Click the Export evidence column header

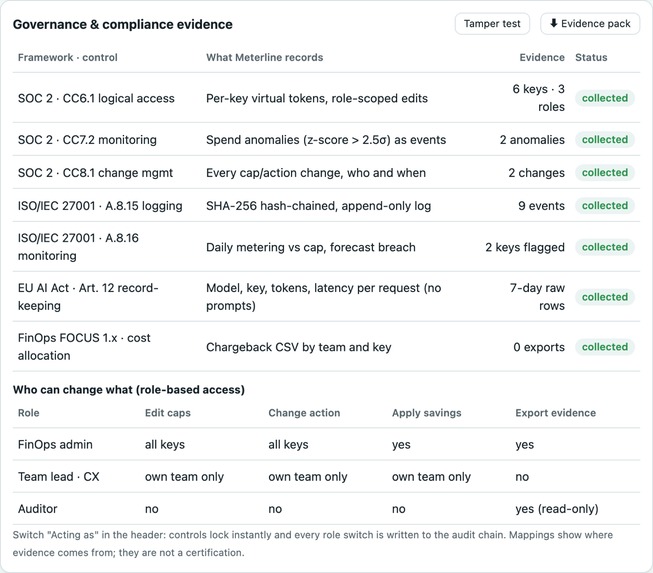556,413
